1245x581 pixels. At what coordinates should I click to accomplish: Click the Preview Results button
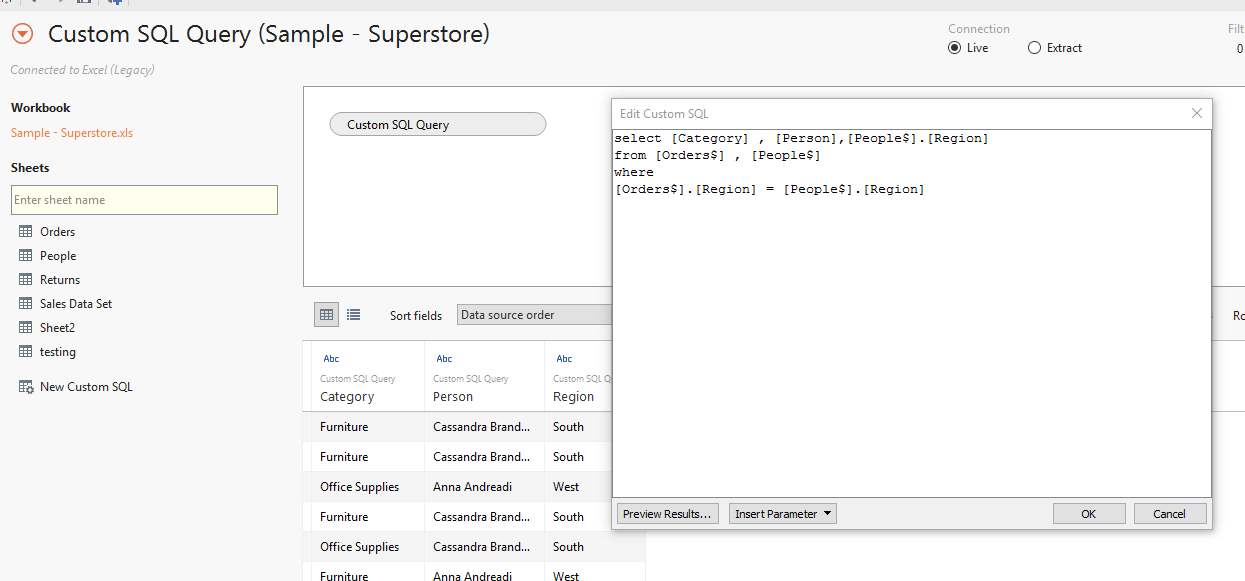(667, 513)
